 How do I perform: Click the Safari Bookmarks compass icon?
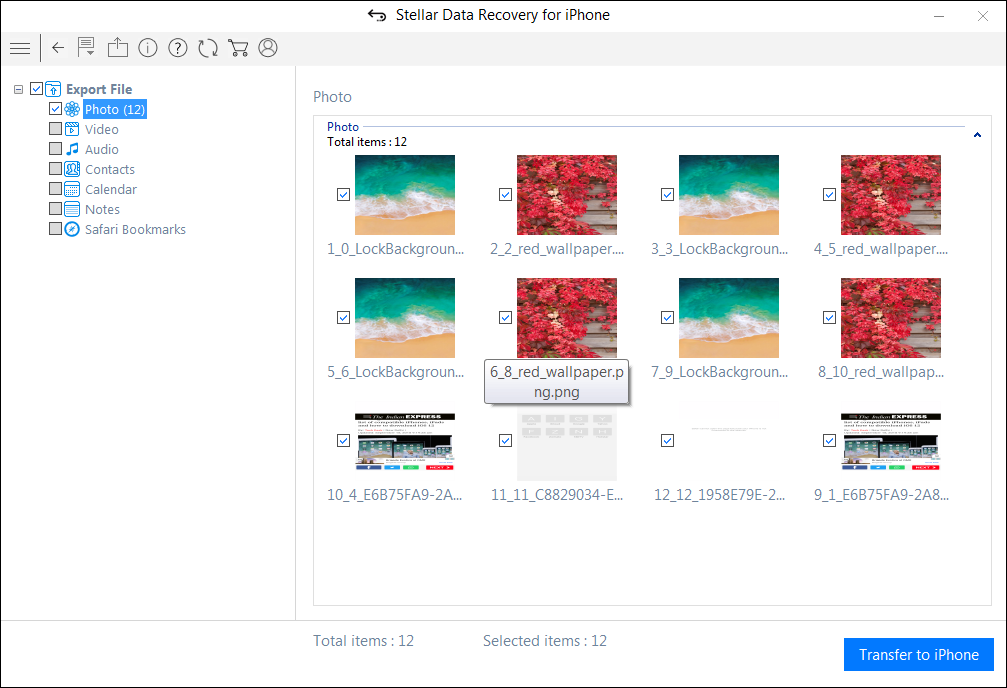pos(72,229)
